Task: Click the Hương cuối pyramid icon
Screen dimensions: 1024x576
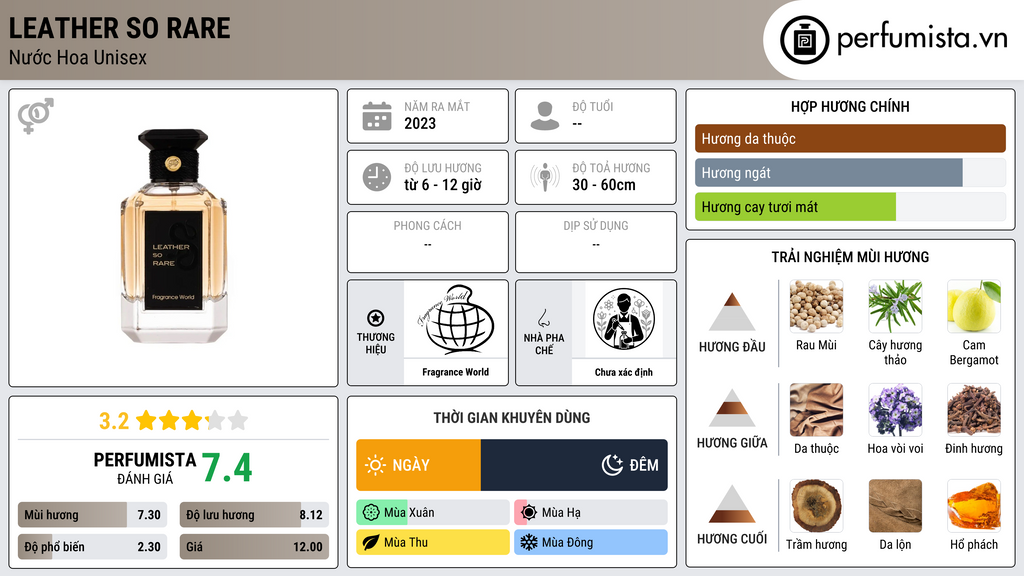Action: [x=732, y=504]
